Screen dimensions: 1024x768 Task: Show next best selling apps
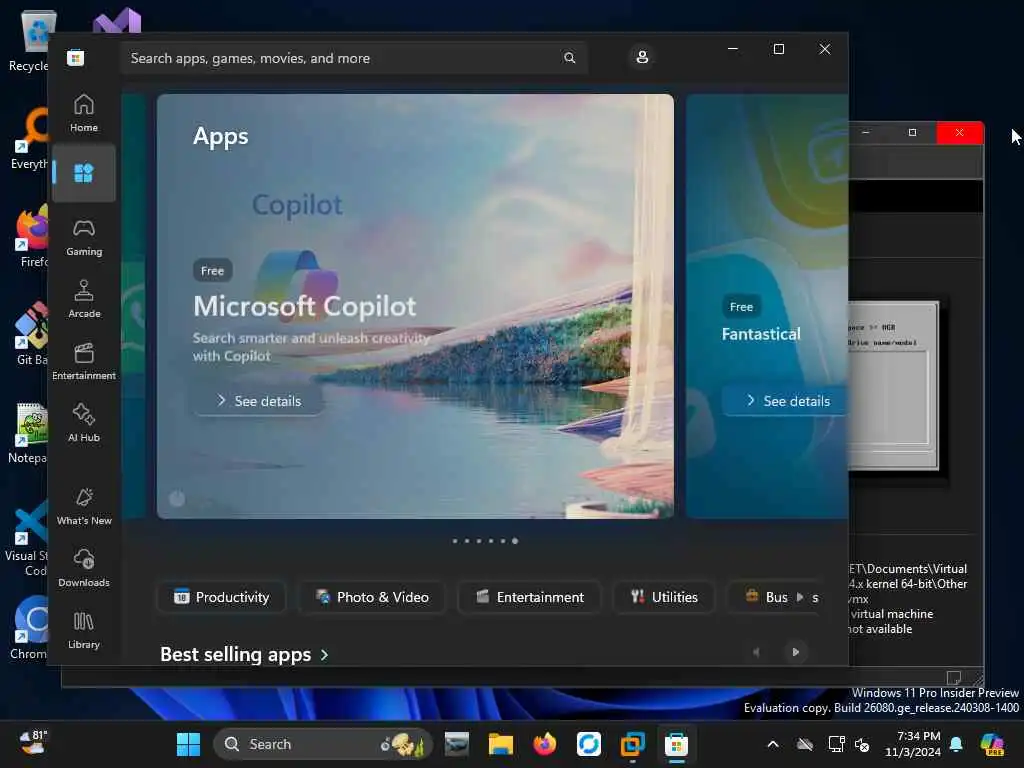[795, 652]
